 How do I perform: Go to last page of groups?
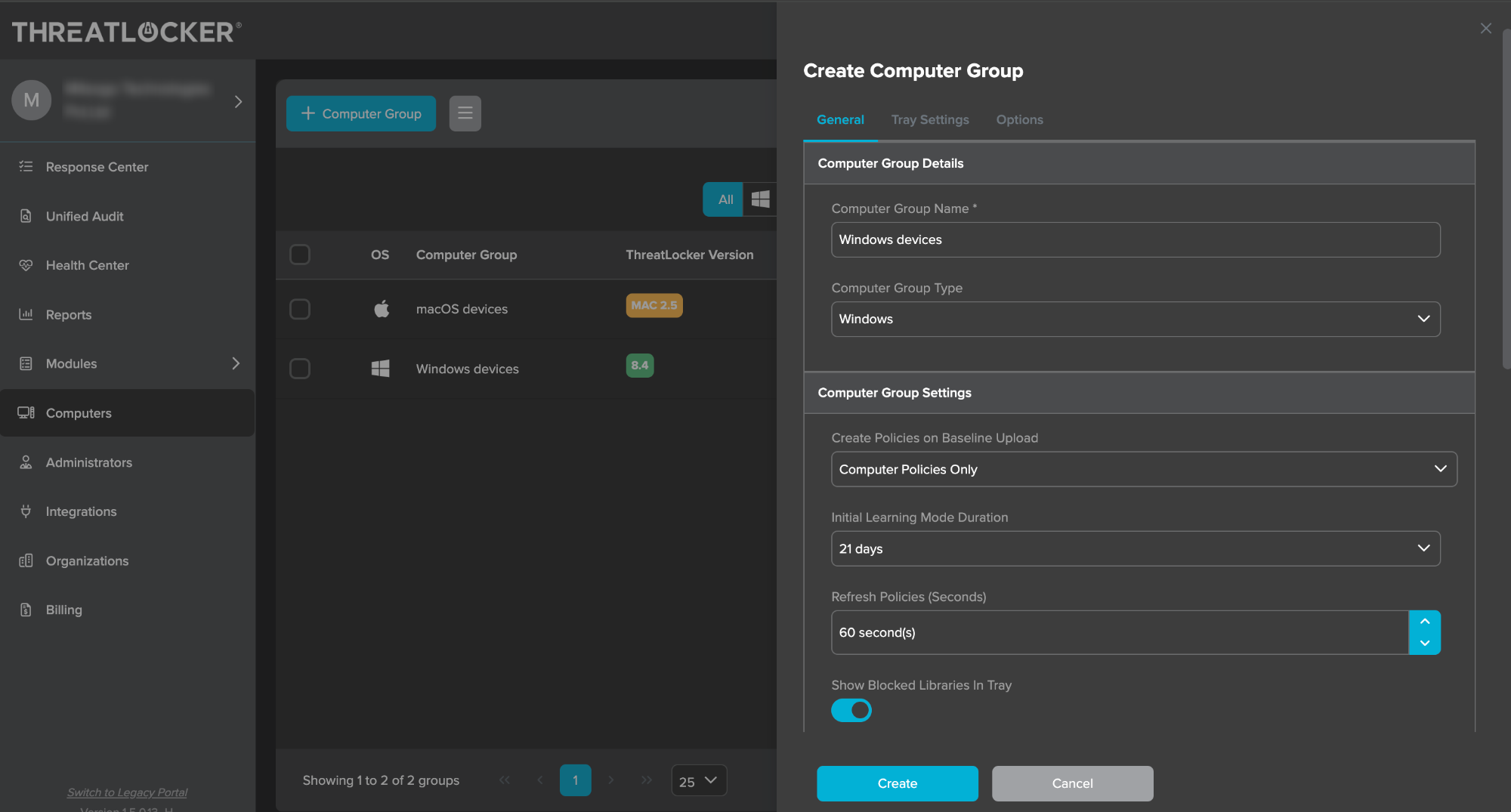646,780
